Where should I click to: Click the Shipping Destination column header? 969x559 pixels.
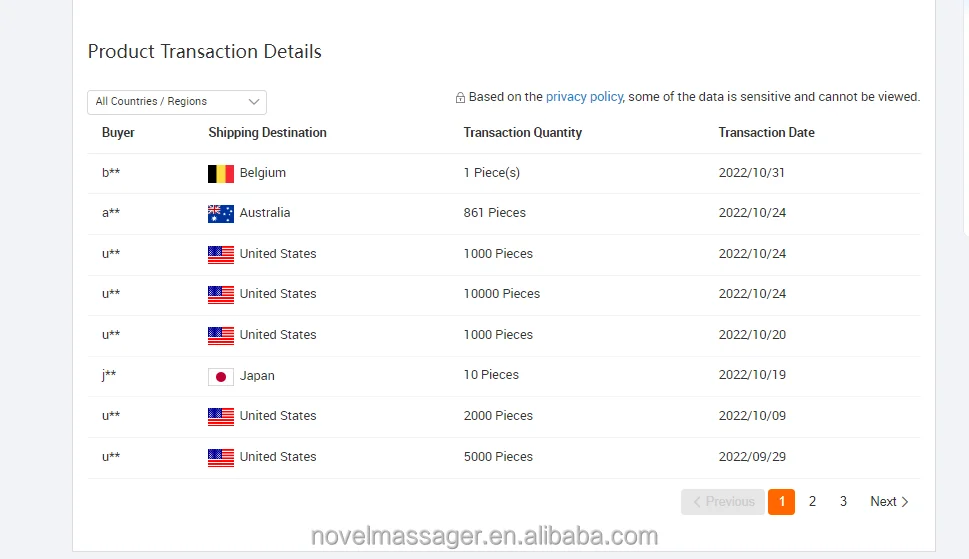(267, 132)
